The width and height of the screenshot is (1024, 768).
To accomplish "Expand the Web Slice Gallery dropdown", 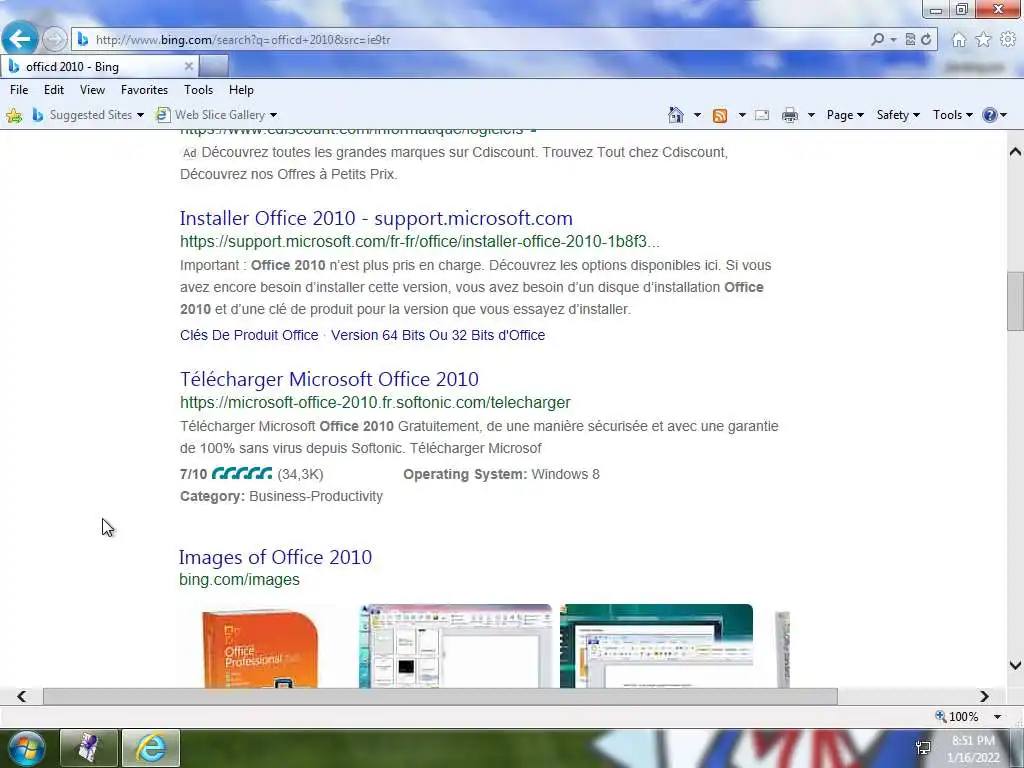I will 274,116.
